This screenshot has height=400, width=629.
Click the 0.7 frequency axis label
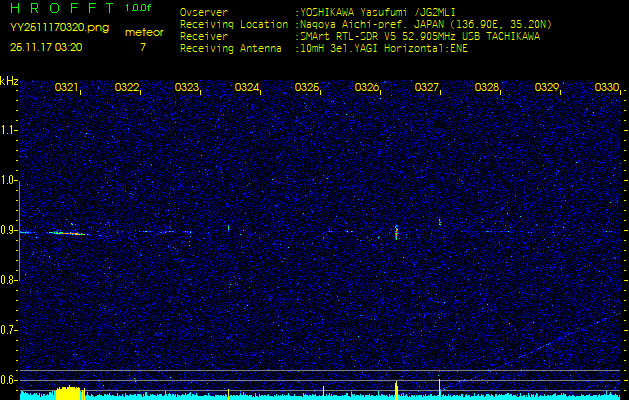tap(9, 329)
